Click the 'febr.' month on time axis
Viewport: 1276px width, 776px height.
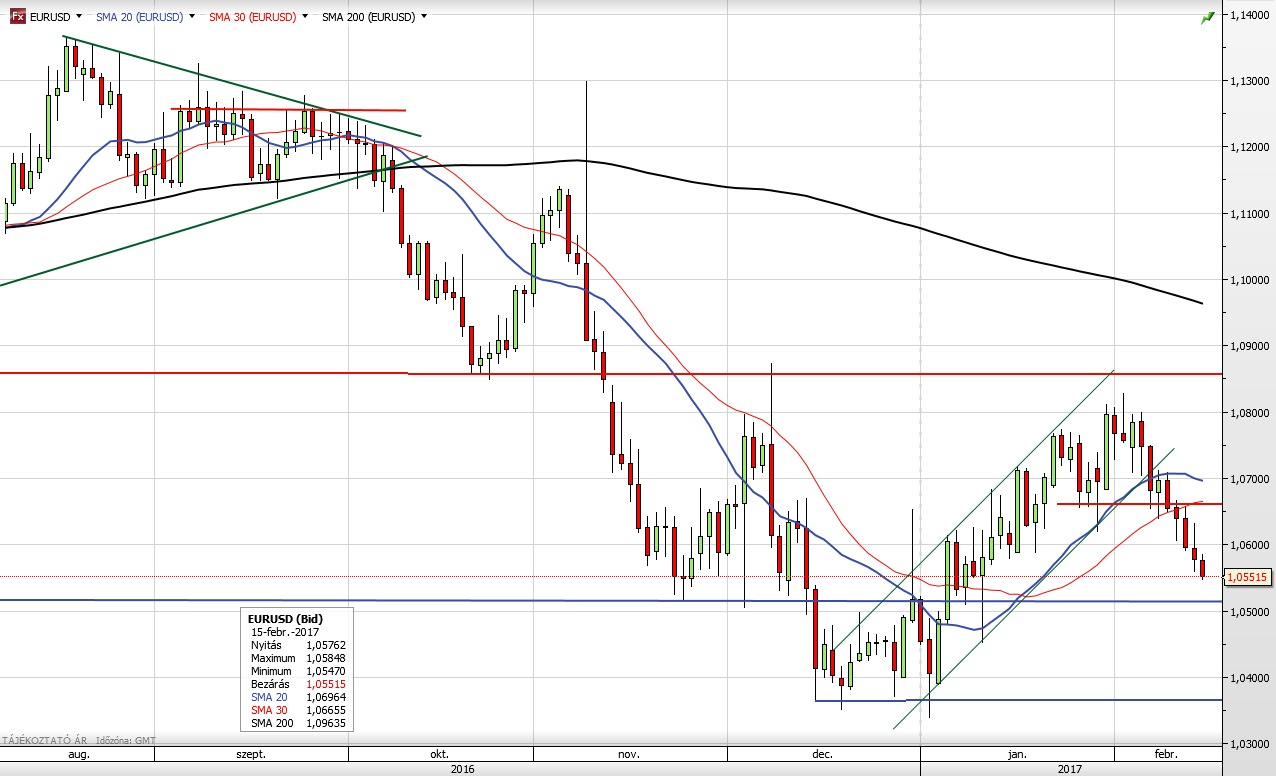click(x=1166, y=754)
